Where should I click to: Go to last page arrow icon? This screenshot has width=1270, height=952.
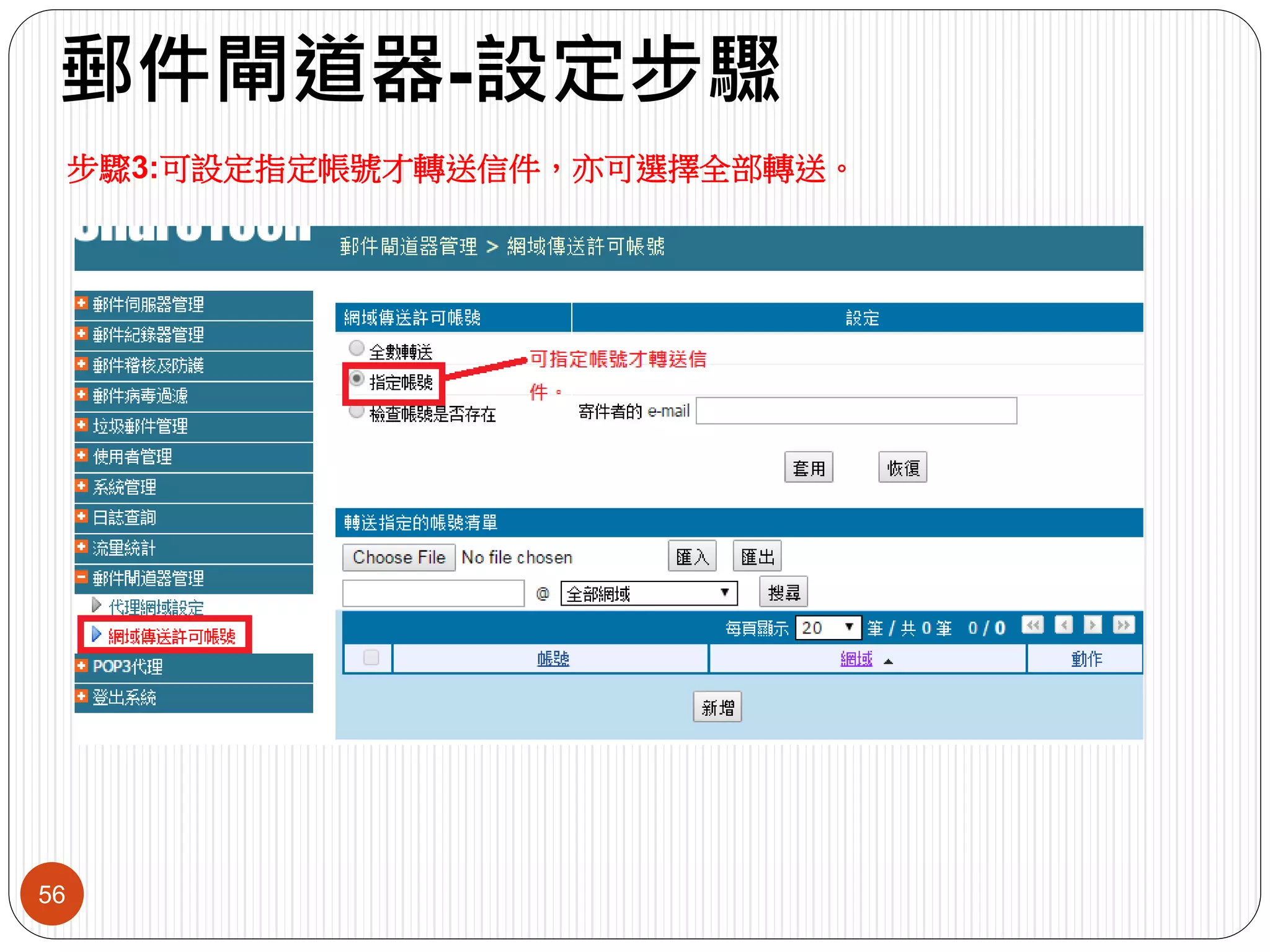1124,625
